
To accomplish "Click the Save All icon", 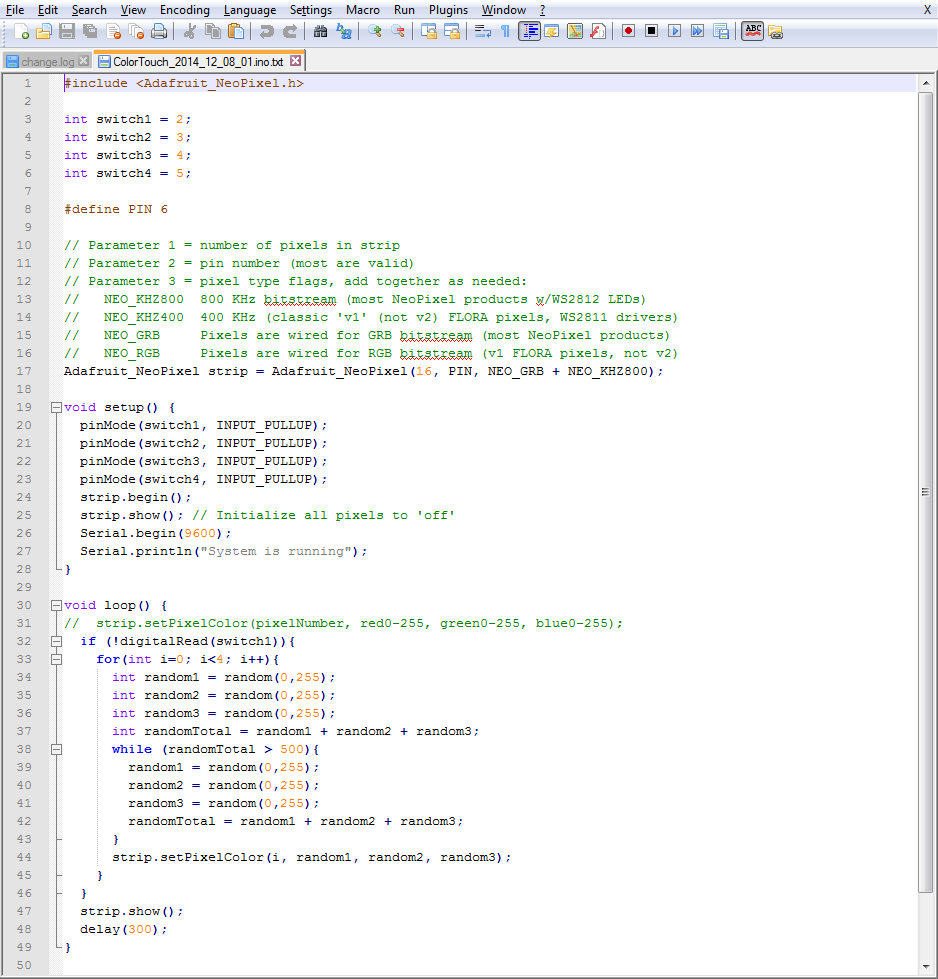I will [90, 31].
